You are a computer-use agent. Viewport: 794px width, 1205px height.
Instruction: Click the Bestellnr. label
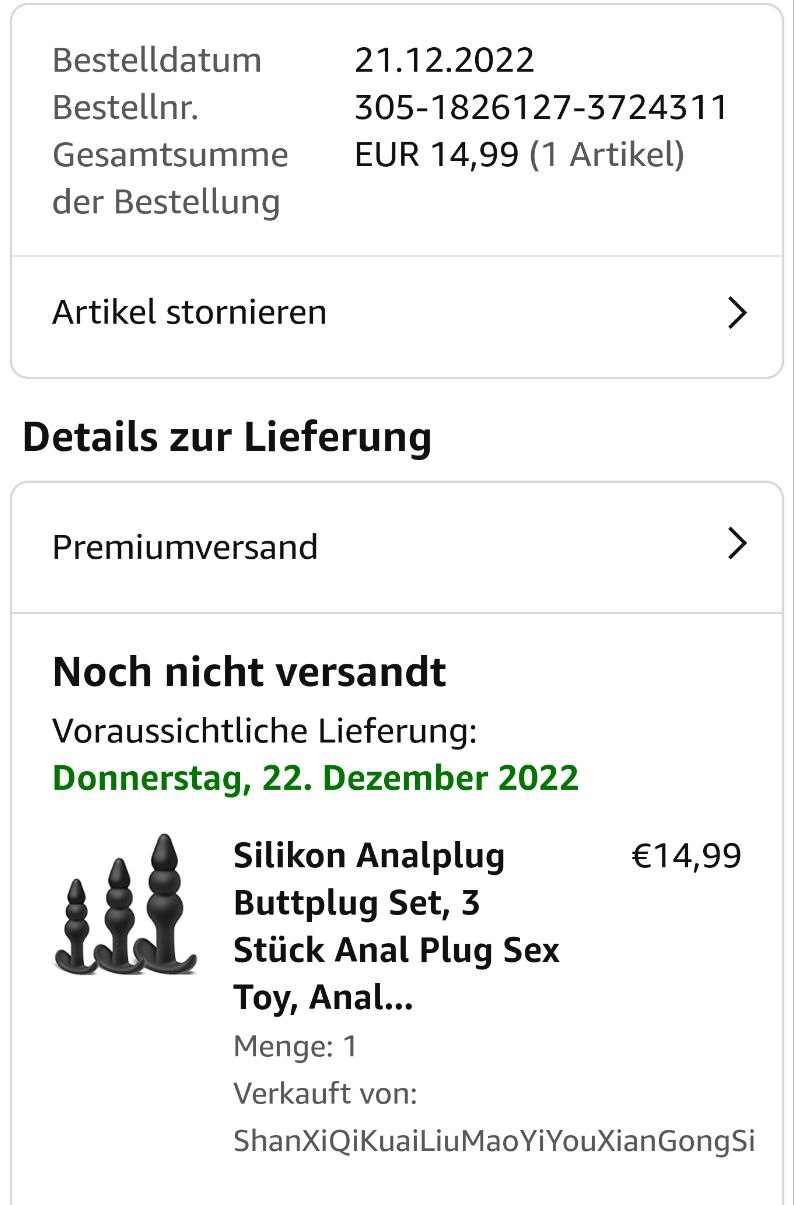pos(125,107)
